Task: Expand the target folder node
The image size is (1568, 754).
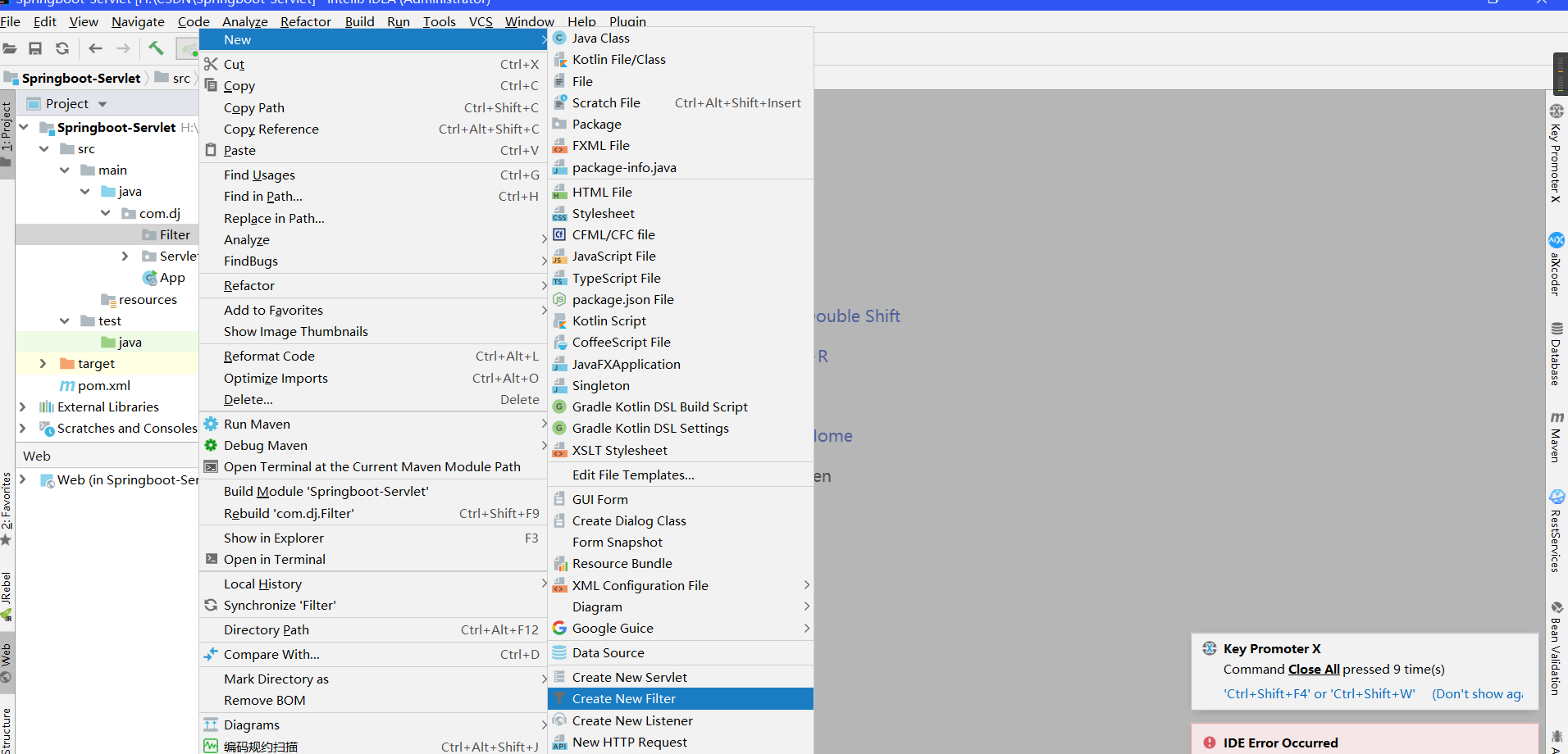Action: (x=43, y=363)
